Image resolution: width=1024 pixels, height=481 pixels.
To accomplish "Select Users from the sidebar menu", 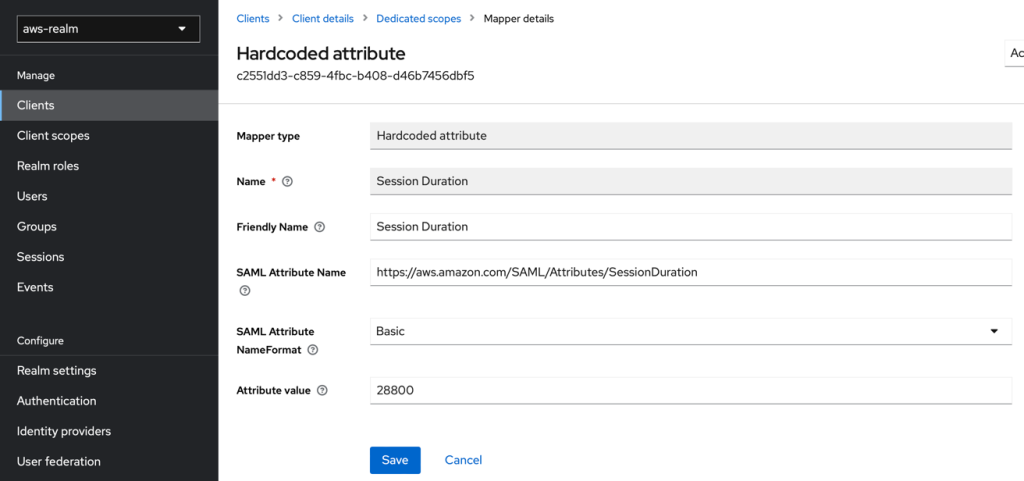I will point(32,196).
